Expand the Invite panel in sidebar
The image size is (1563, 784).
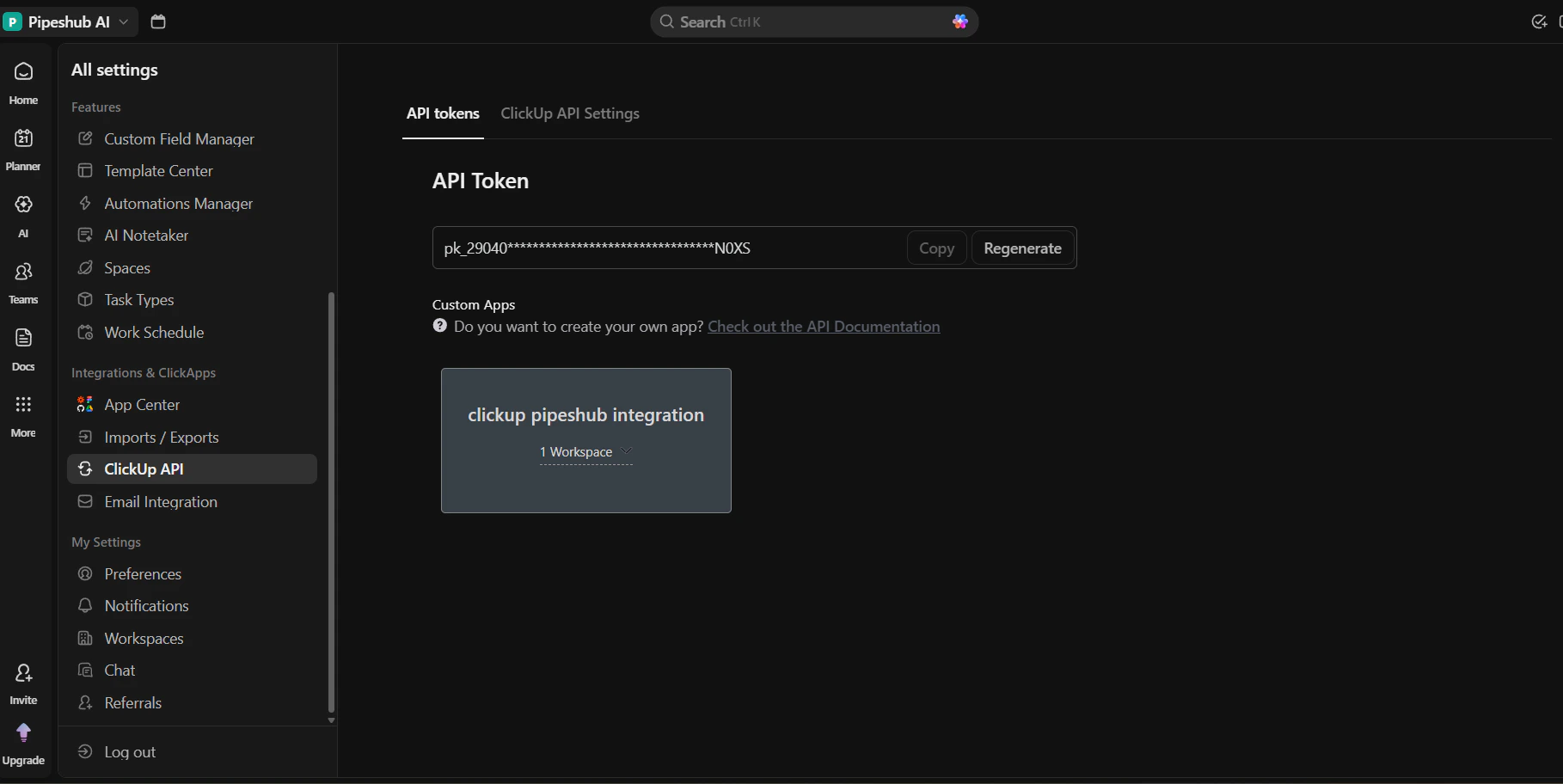(x=23, y=682)
